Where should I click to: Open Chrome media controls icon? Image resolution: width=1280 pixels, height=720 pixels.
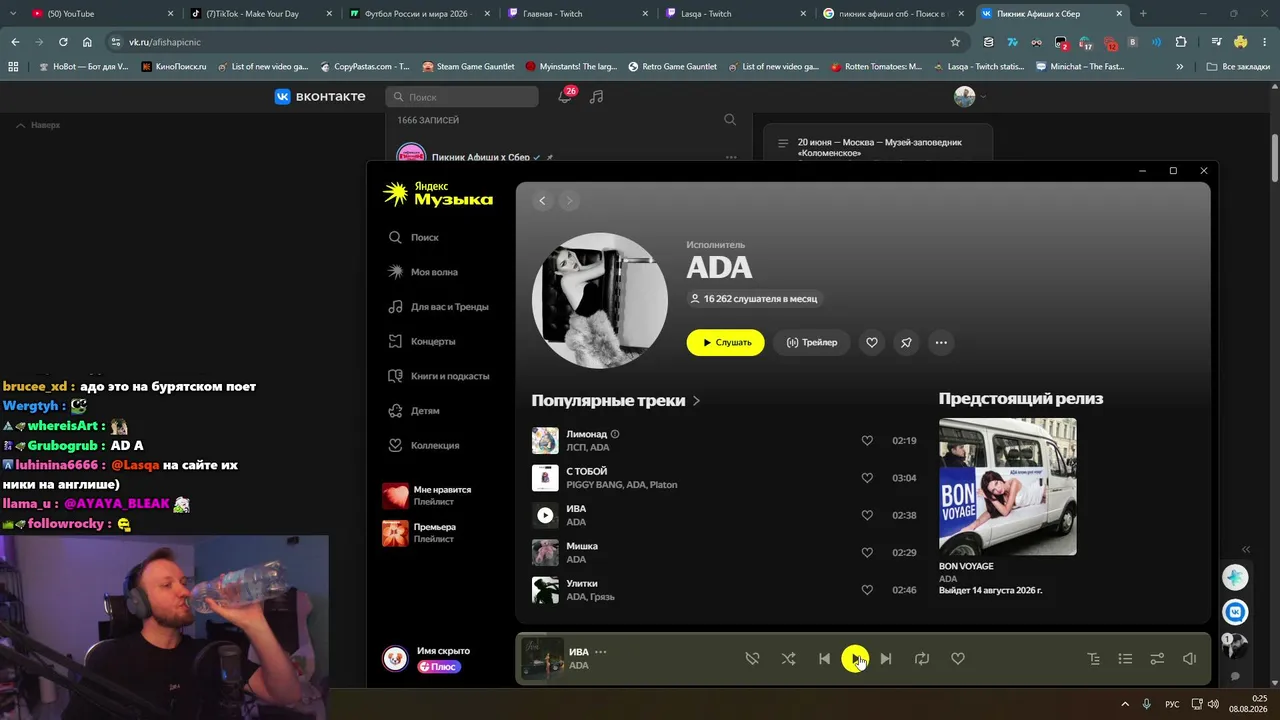pyautogui.click(x=1217, y=42)
